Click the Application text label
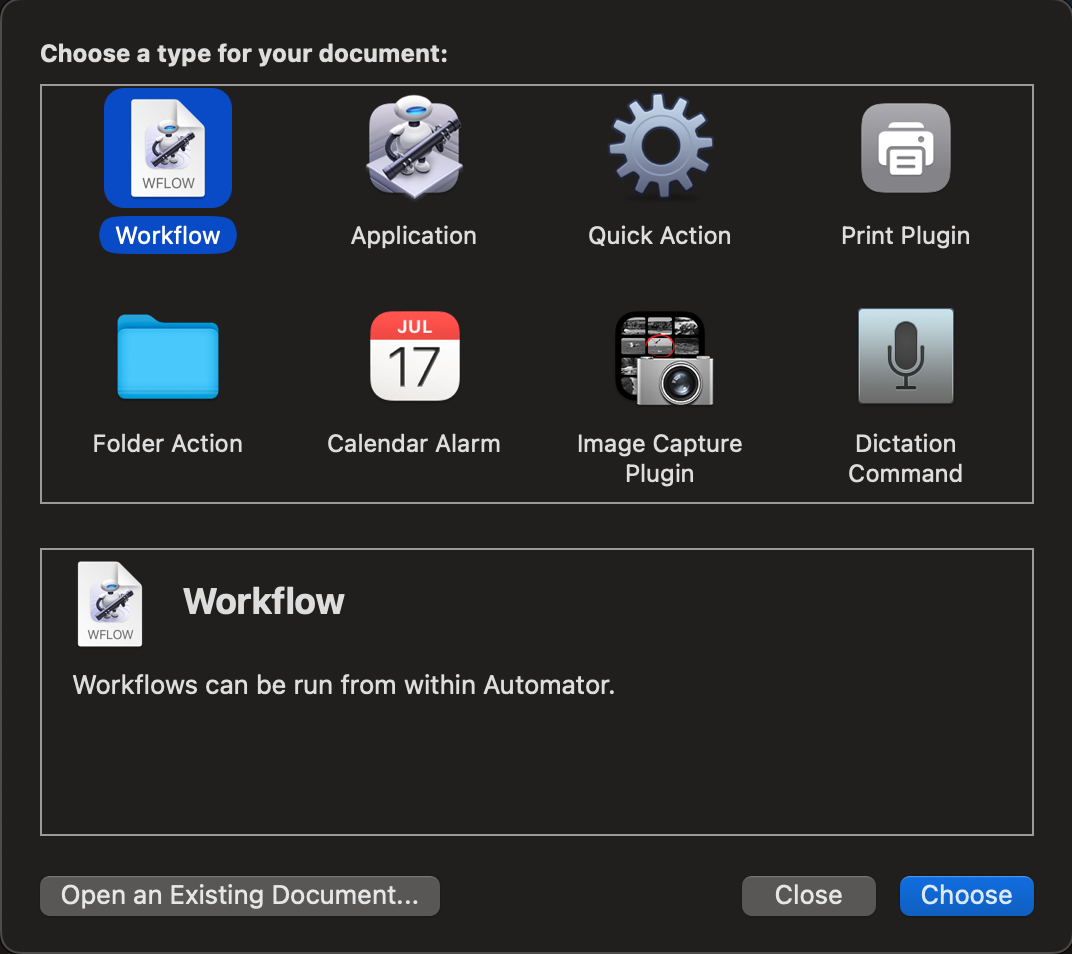Screen dimensions: 1072x954 tap(413, 236)
